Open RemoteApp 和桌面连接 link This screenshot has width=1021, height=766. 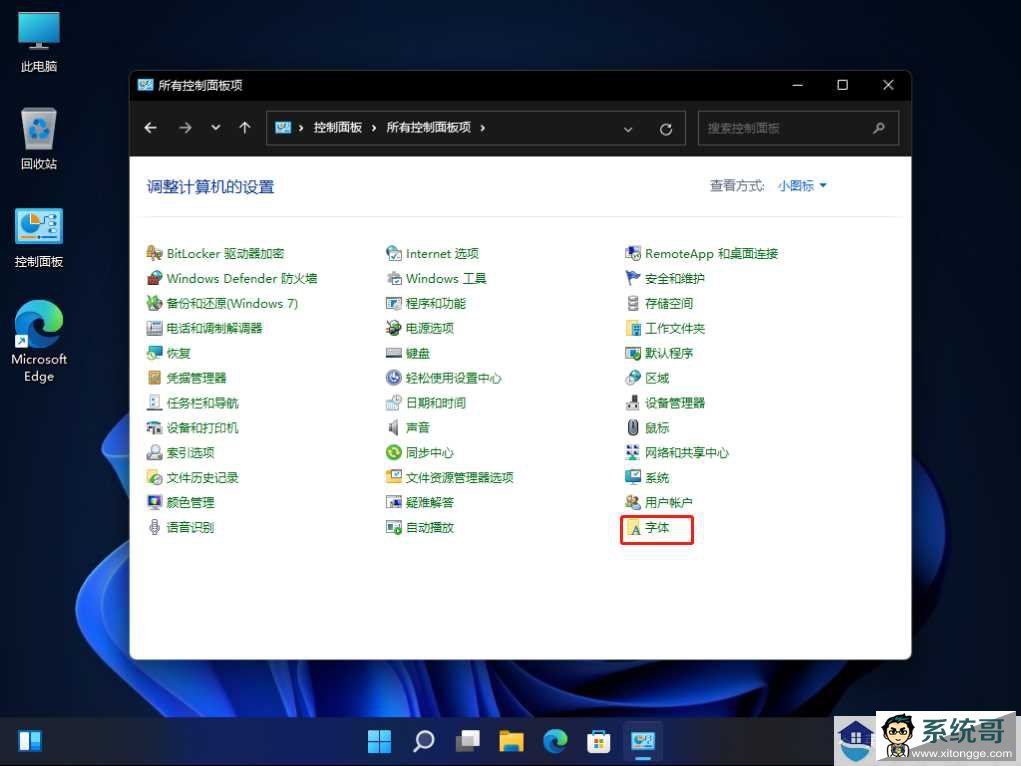coord(712,253)
